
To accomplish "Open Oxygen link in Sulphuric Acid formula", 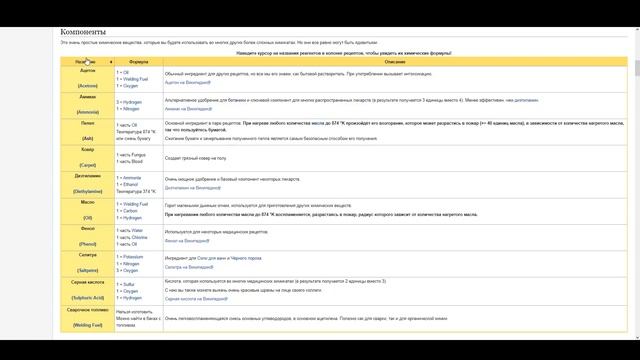I will [131, 291].
